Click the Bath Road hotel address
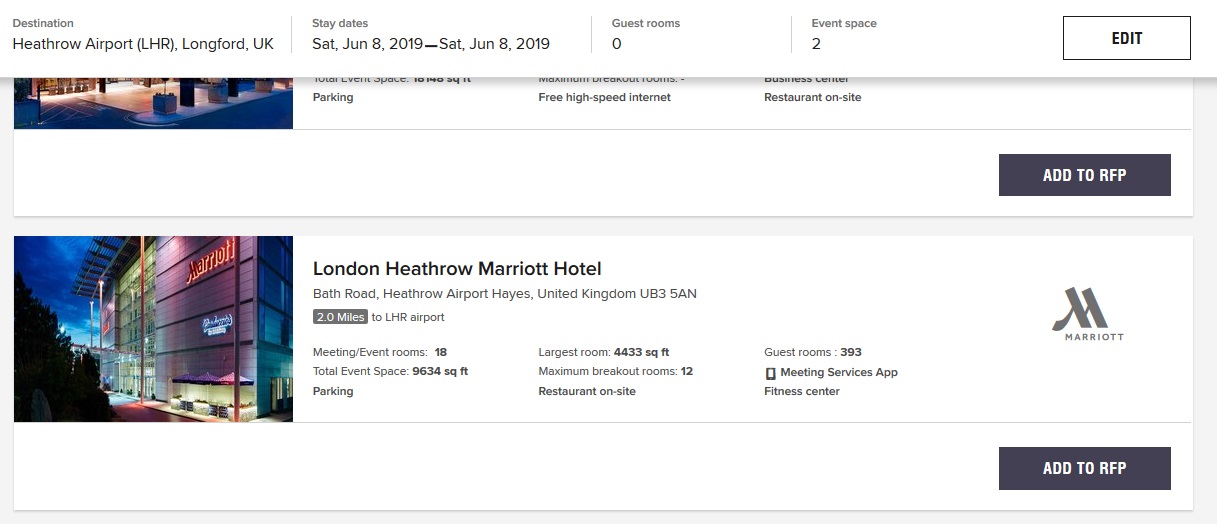Image resolution: width=1217 pixels, height=524 pixels. tap(504, 294)
